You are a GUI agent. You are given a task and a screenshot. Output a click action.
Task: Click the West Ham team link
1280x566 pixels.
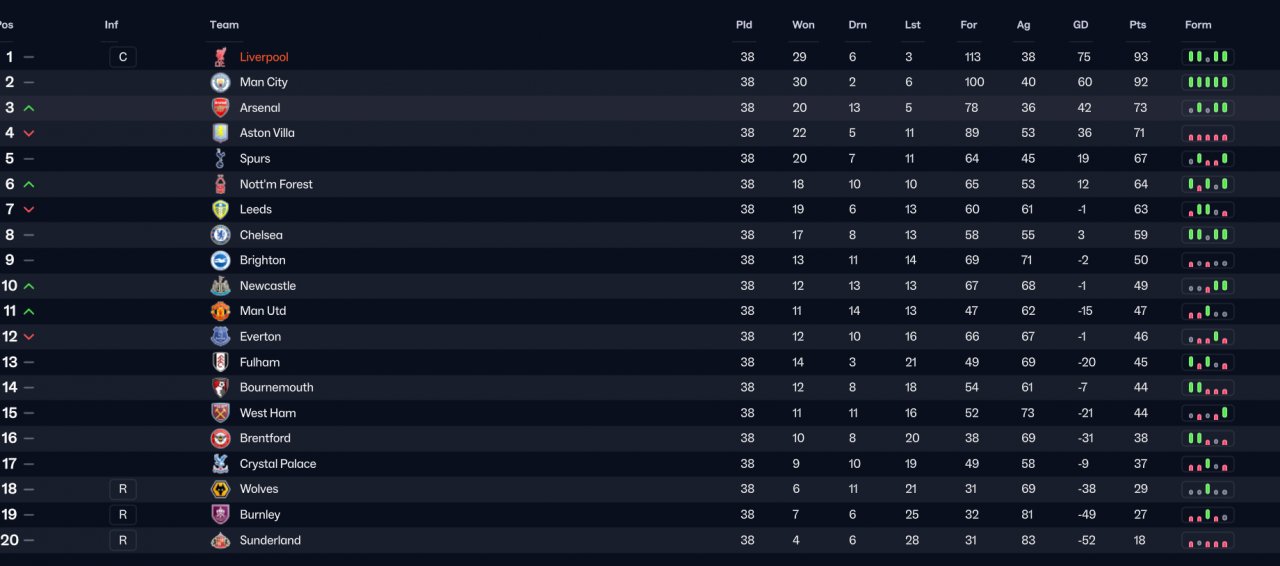click(267, 413)
